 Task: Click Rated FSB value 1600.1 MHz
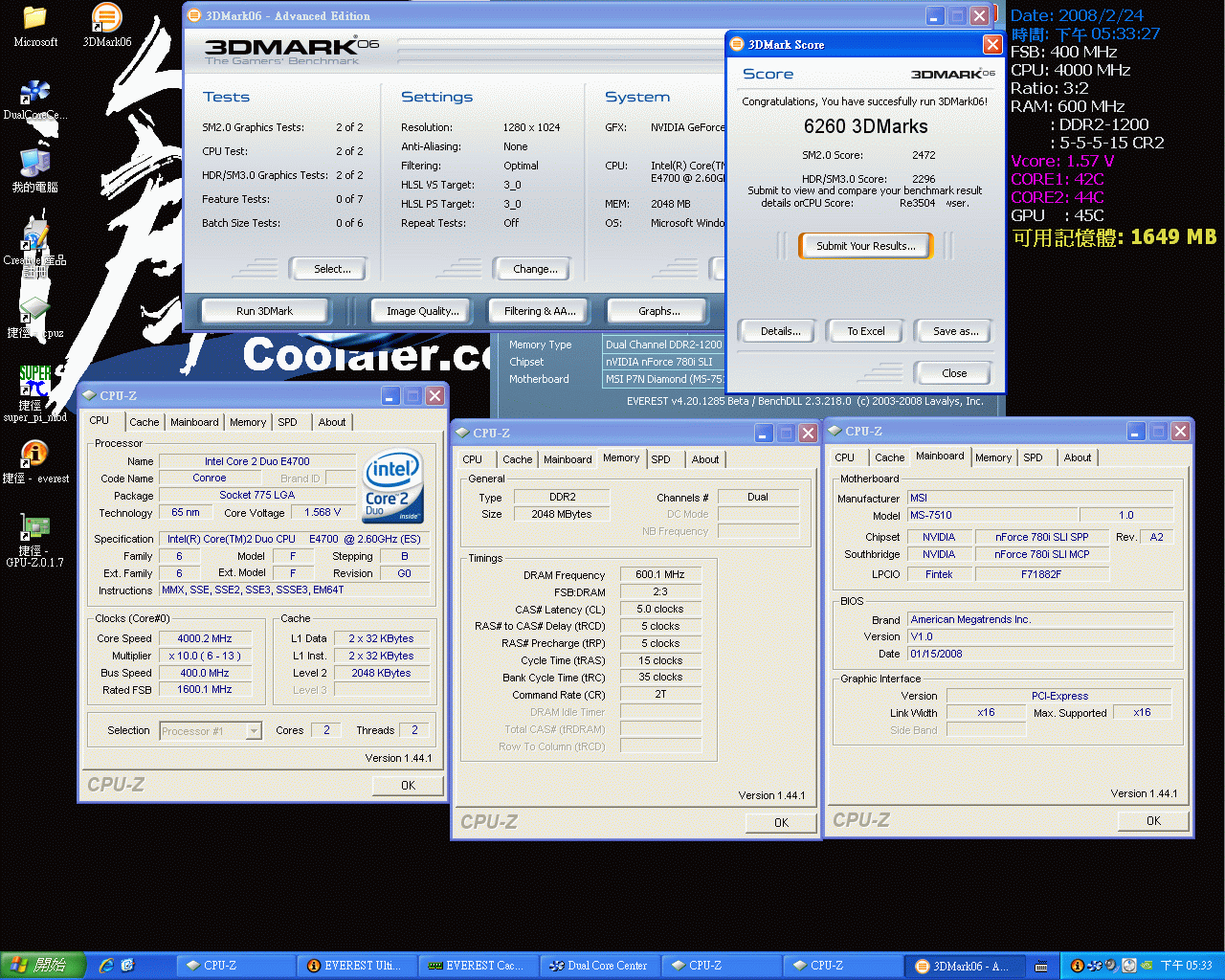tap(205, 689)
